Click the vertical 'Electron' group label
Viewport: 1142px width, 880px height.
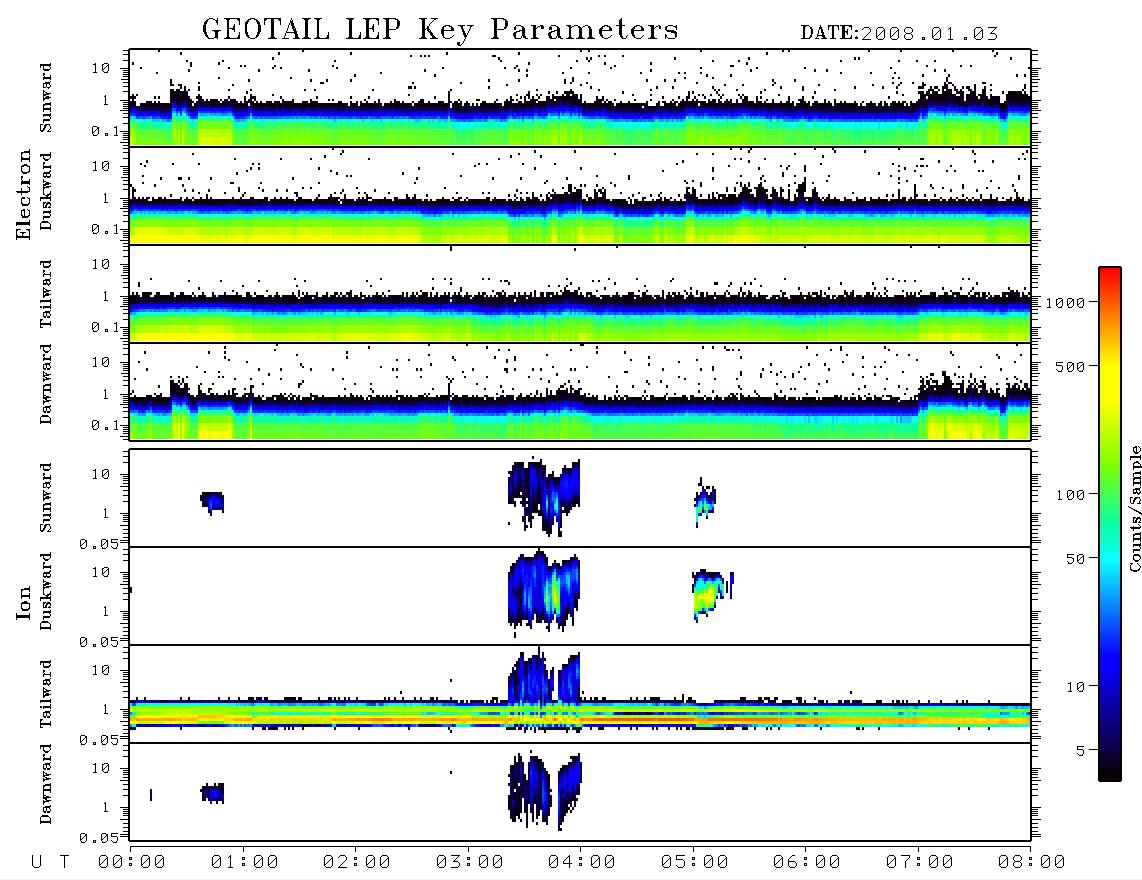(23, 194)
